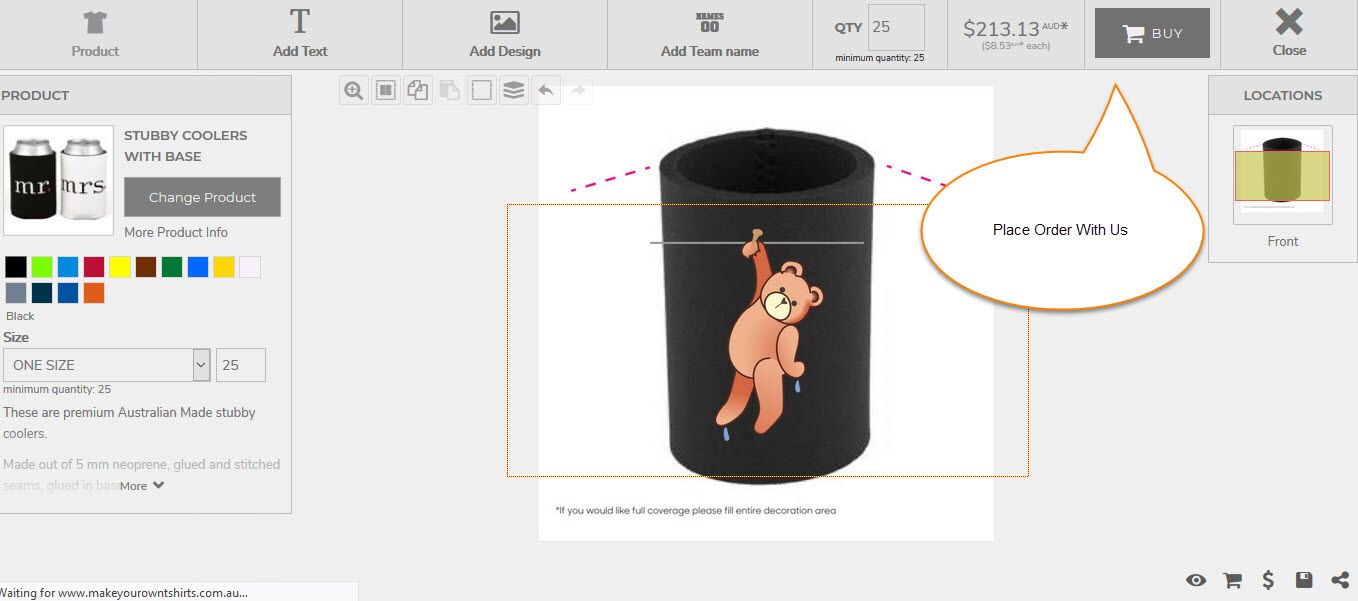Click the copy/duplicate icon in canvas toolbar
The height and width of the screenshot is (601, 1358).
[417, 91]
